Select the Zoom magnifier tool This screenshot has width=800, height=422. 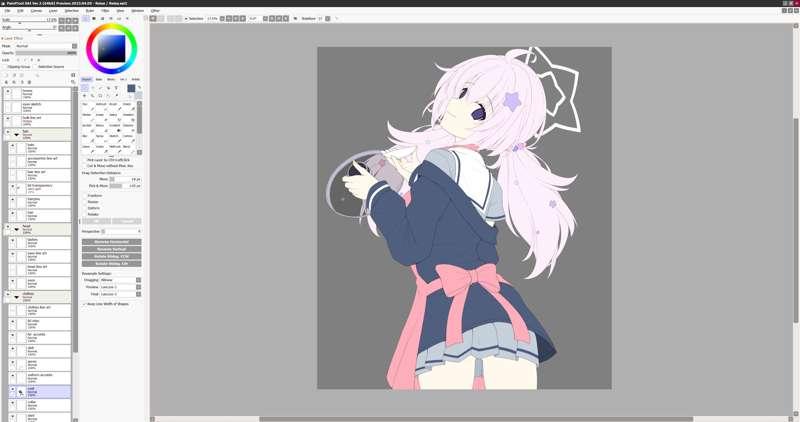[92, 95]
